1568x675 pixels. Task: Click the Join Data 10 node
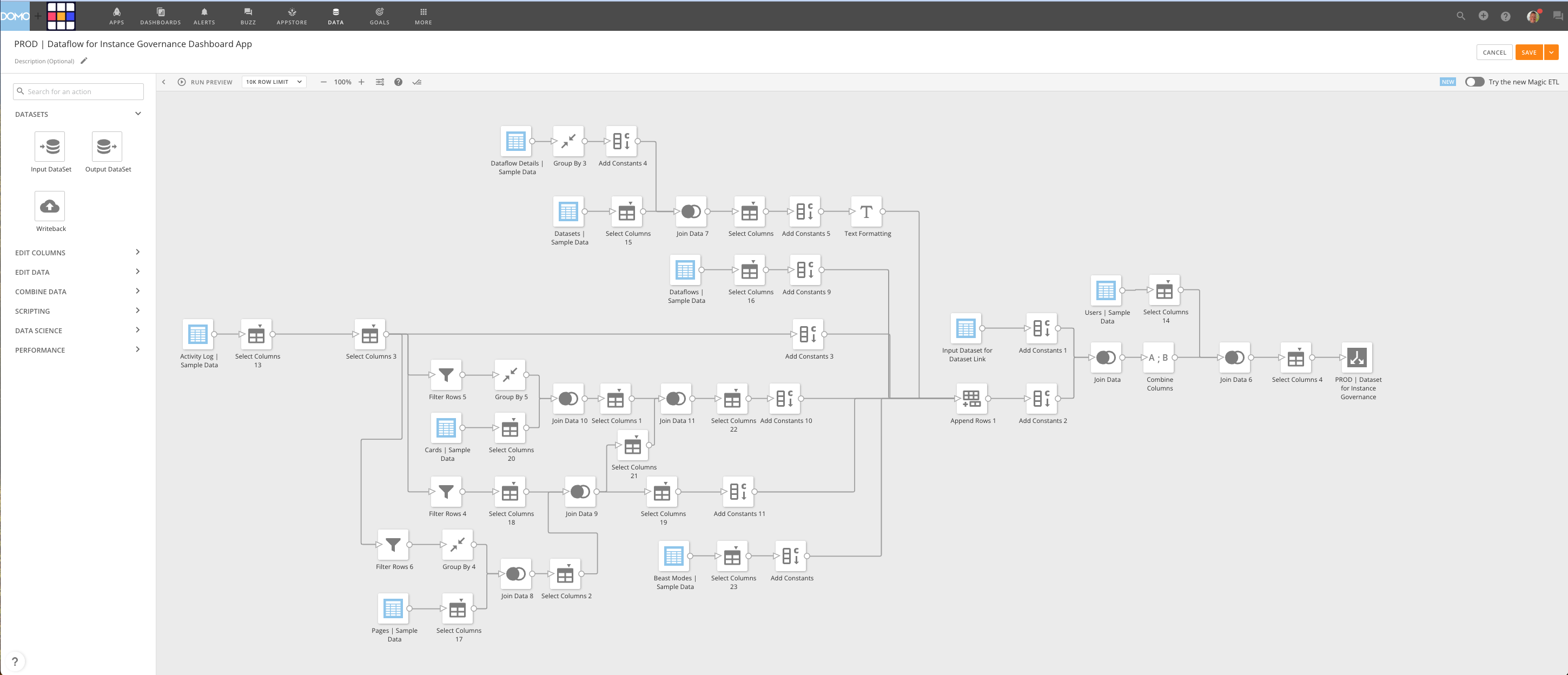coord(568,399)
